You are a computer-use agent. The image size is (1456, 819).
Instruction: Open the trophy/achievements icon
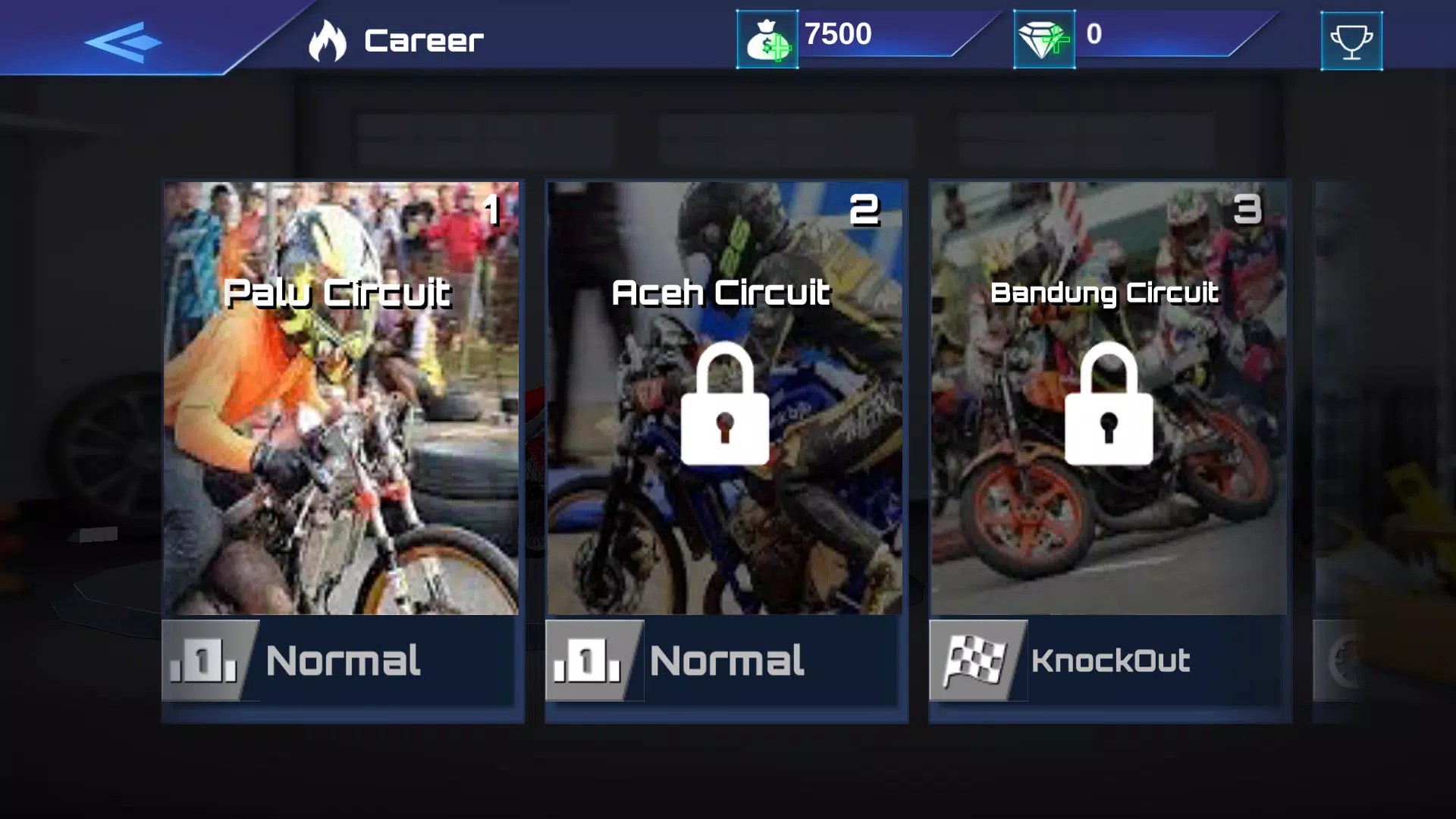(1351, 40)
